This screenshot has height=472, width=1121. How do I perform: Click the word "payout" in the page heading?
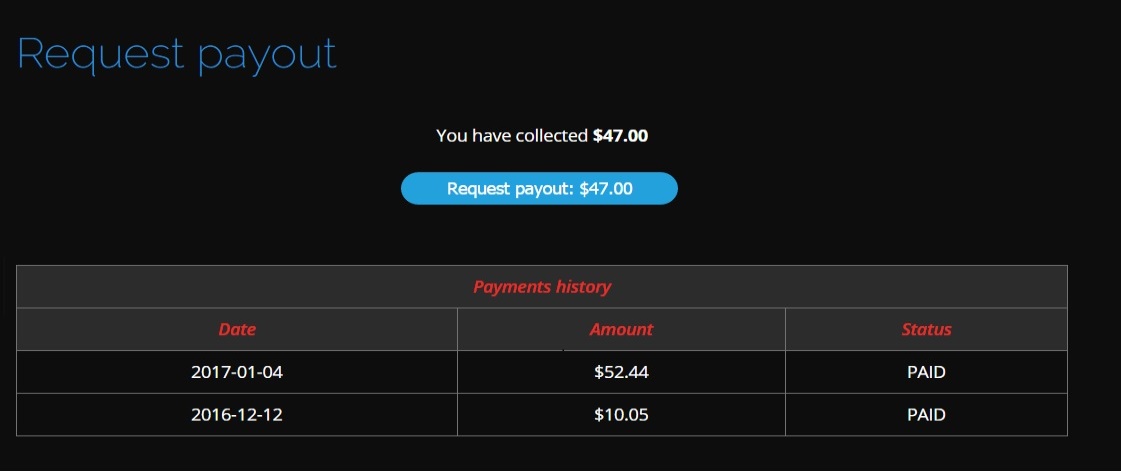[267, 55]
